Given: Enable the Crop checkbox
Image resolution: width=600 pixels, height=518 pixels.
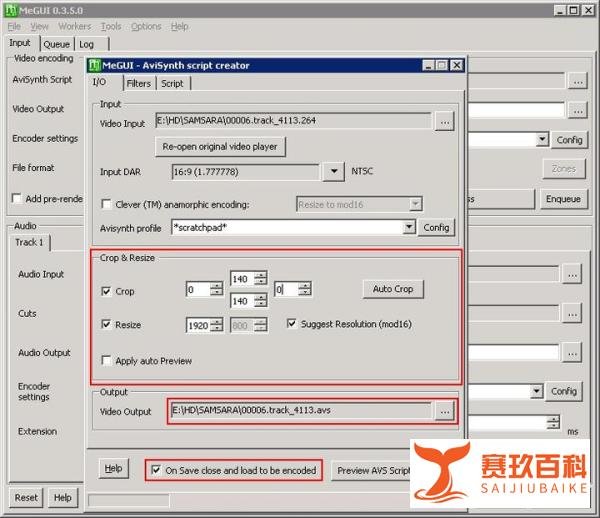Looking at the screenshot, I should [x=106, y=291].
